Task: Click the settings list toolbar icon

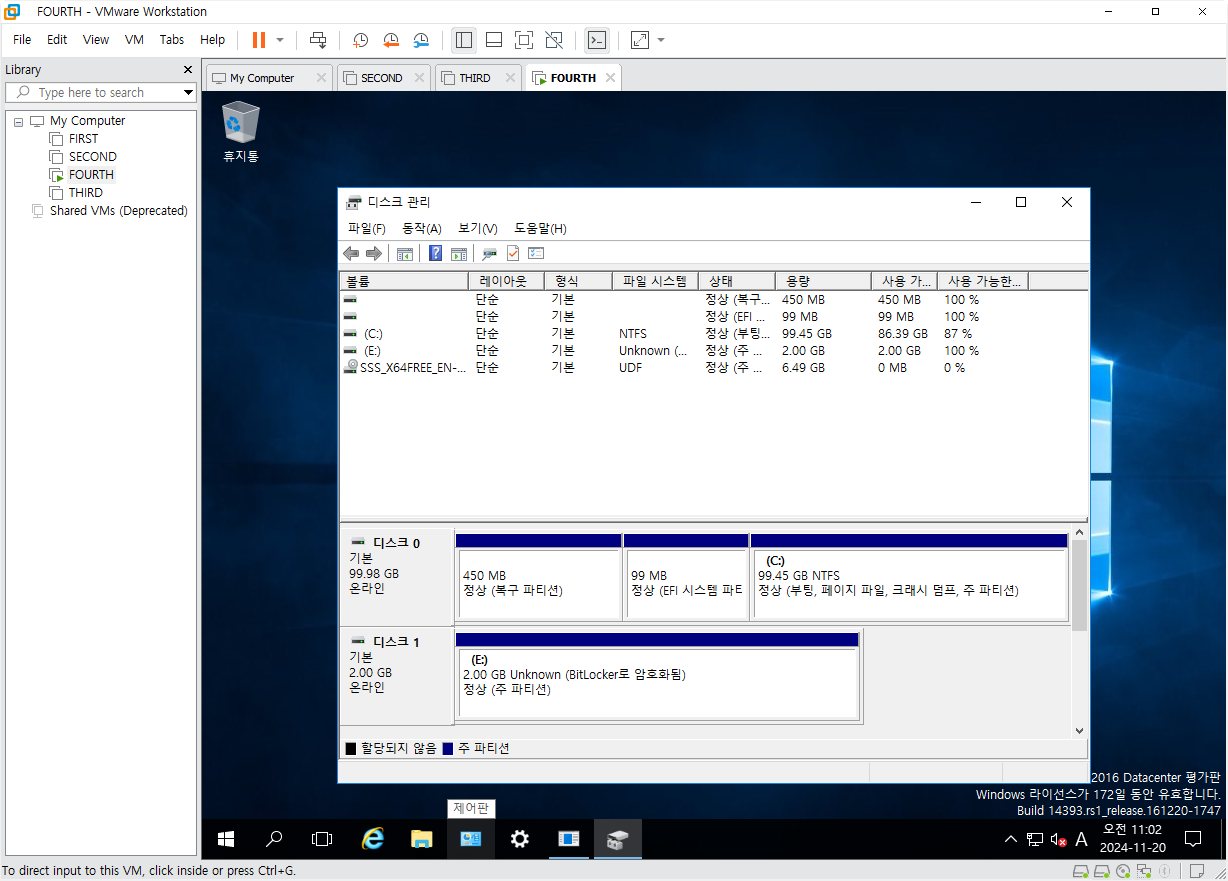Action: [x=536, y=254]
